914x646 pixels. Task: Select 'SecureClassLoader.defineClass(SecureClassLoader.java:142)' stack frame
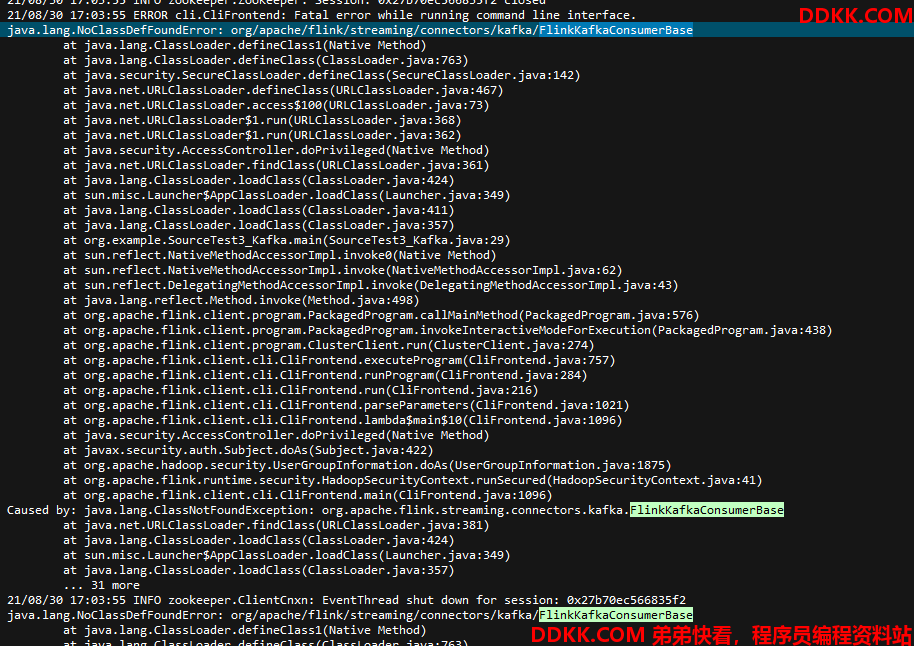(x=322, y=75)
